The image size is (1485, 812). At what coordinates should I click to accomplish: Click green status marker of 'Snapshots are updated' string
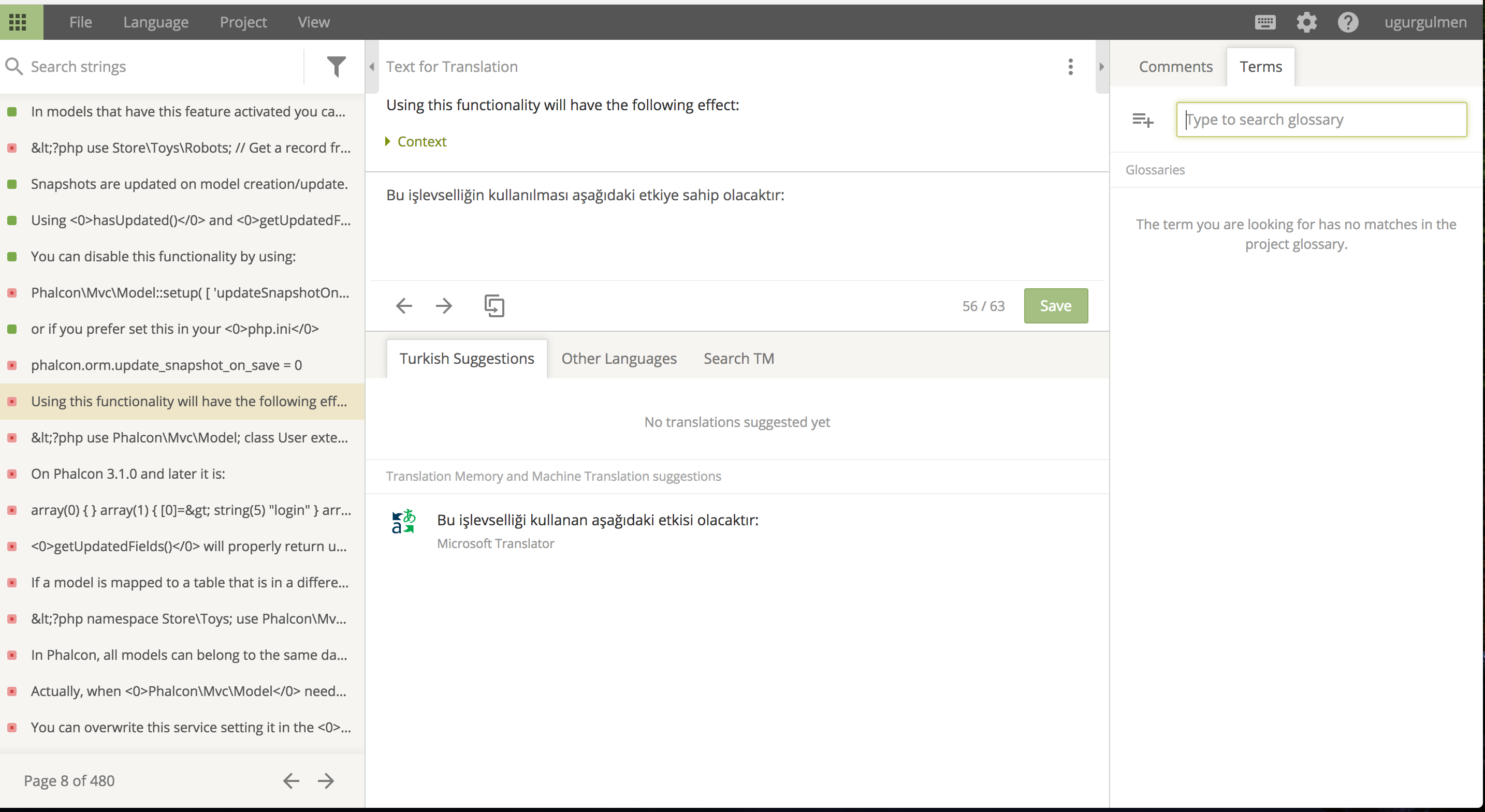point(11,184)
